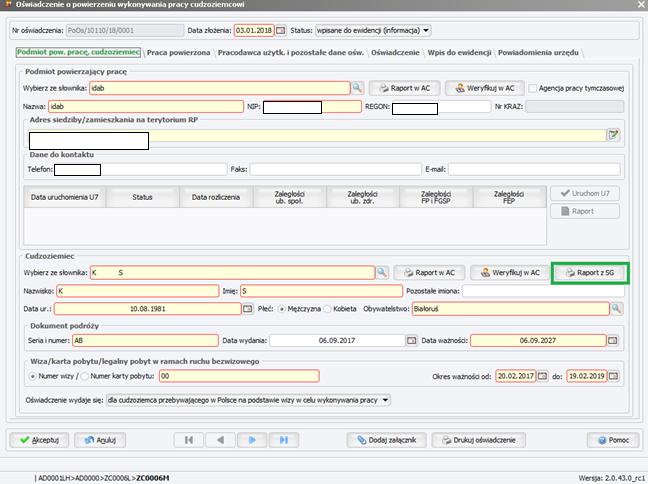Open calendar for Data ważności

click(x=612, y=341)
